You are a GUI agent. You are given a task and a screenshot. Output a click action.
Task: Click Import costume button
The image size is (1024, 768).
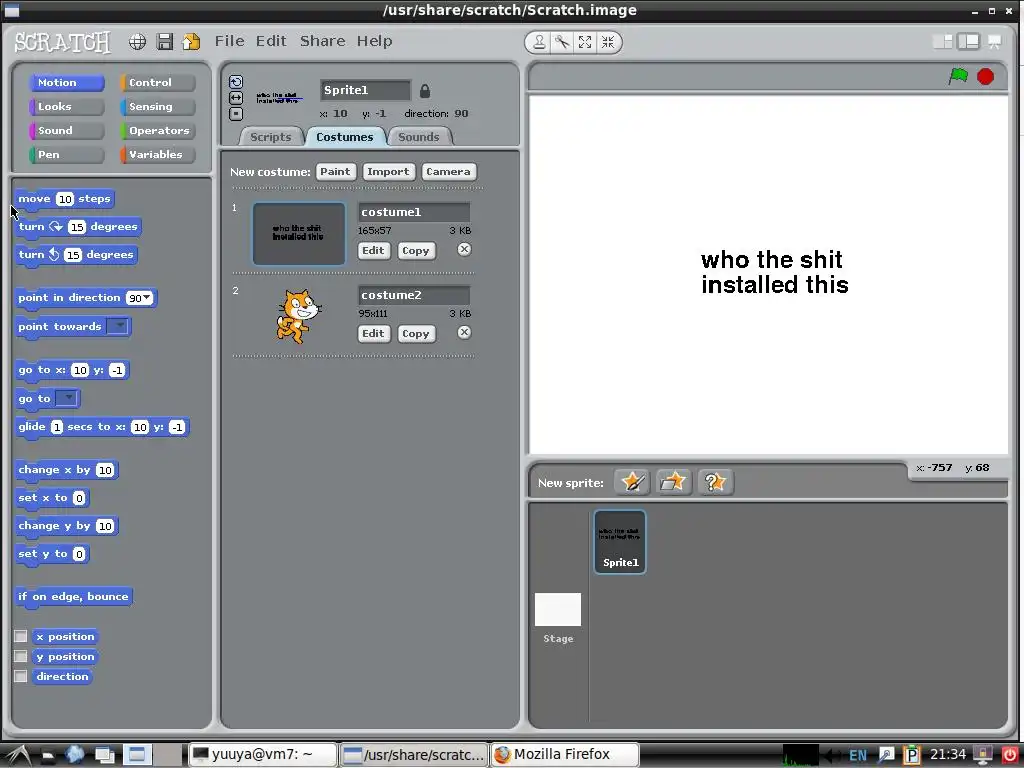(389, 172)
